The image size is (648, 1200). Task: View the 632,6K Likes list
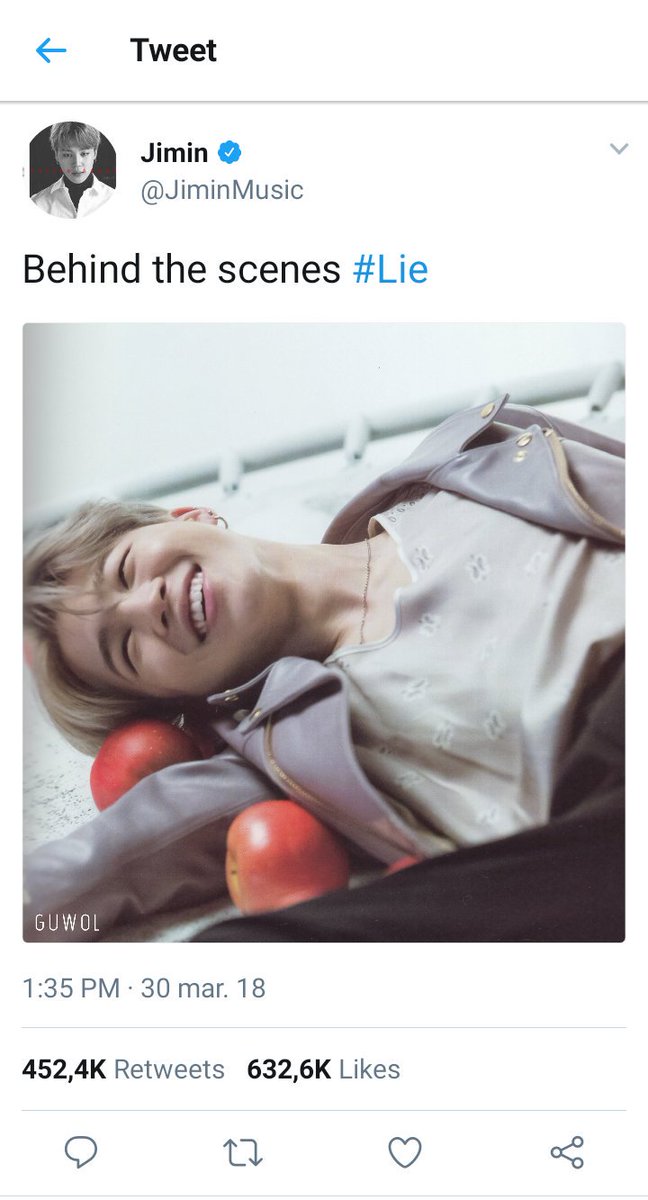coord(324,1069)
